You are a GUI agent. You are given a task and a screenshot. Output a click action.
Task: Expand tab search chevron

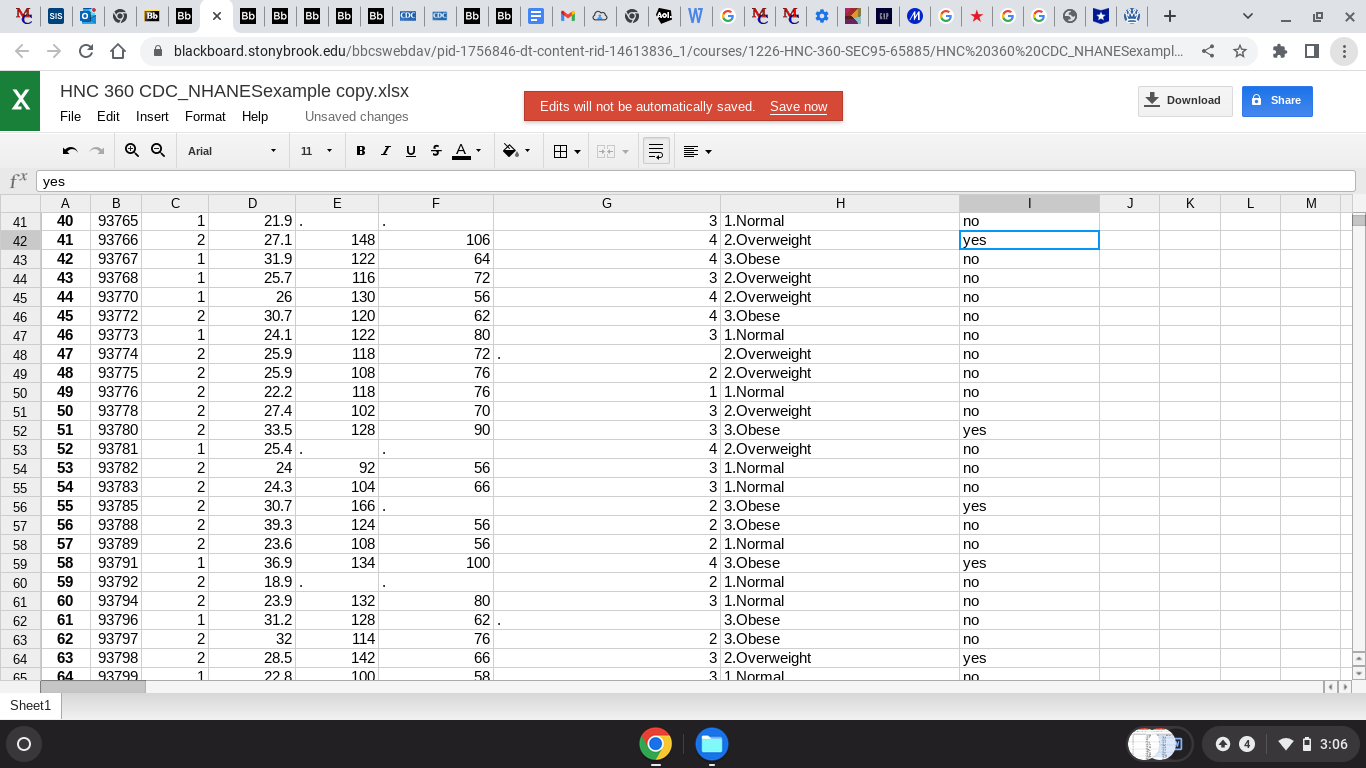click(x=1247, y=16)
